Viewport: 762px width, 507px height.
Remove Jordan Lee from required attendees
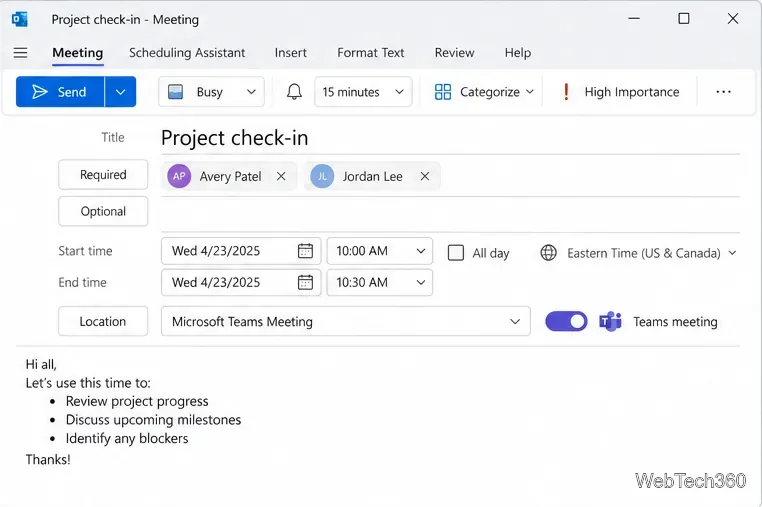point(425,176)
